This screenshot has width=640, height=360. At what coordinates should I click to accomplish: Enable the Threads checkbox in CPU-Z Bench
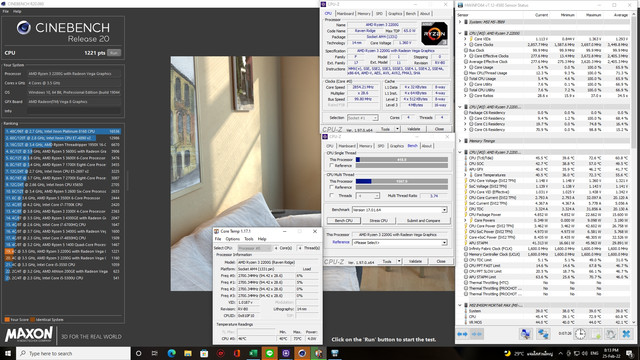(331, 196)
